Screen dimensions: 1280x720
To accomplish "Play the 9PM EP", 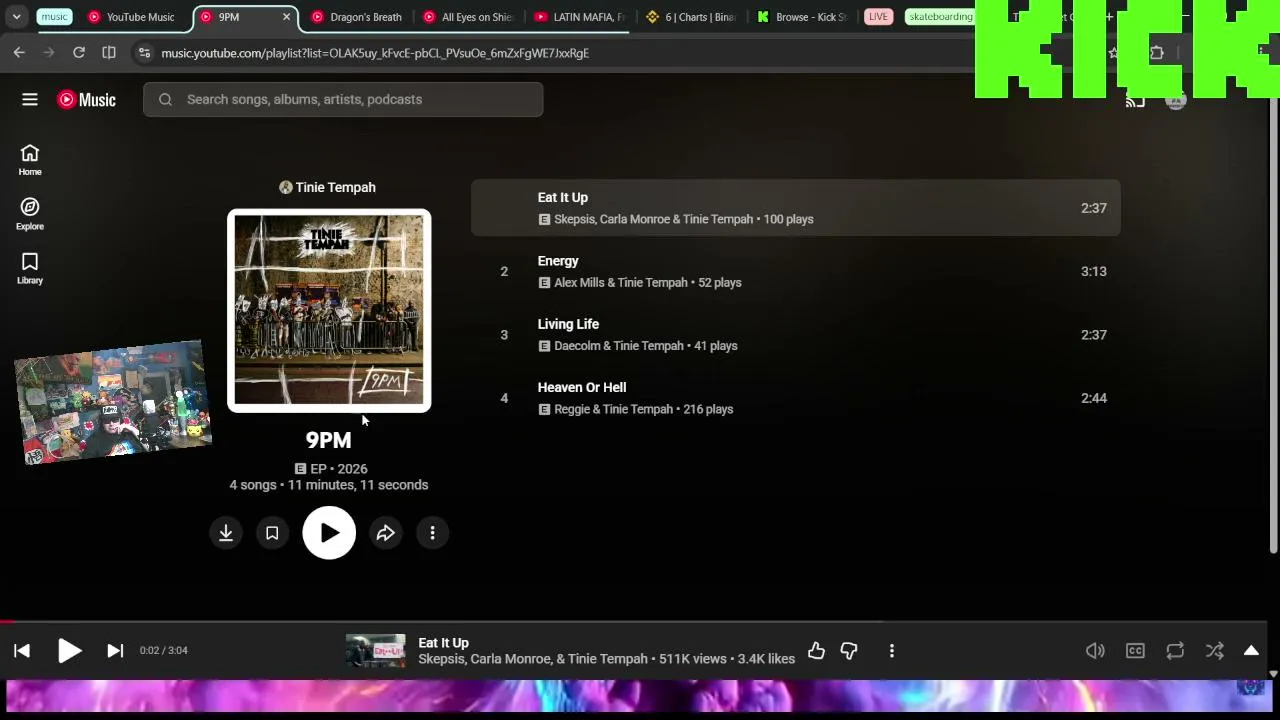I will (x=329, y=533).
